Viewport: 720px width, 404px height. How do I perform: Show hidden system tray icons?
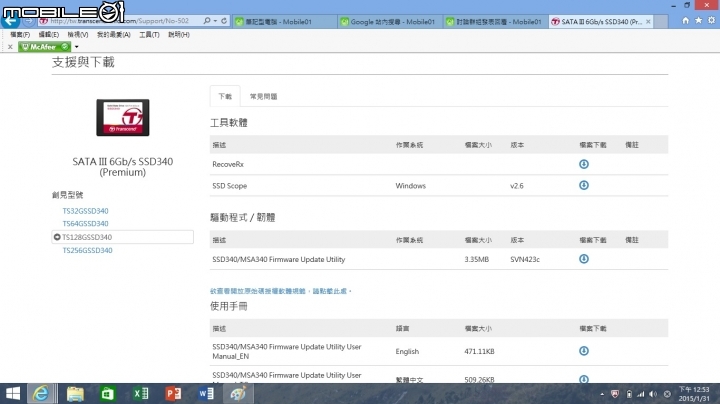602,394
